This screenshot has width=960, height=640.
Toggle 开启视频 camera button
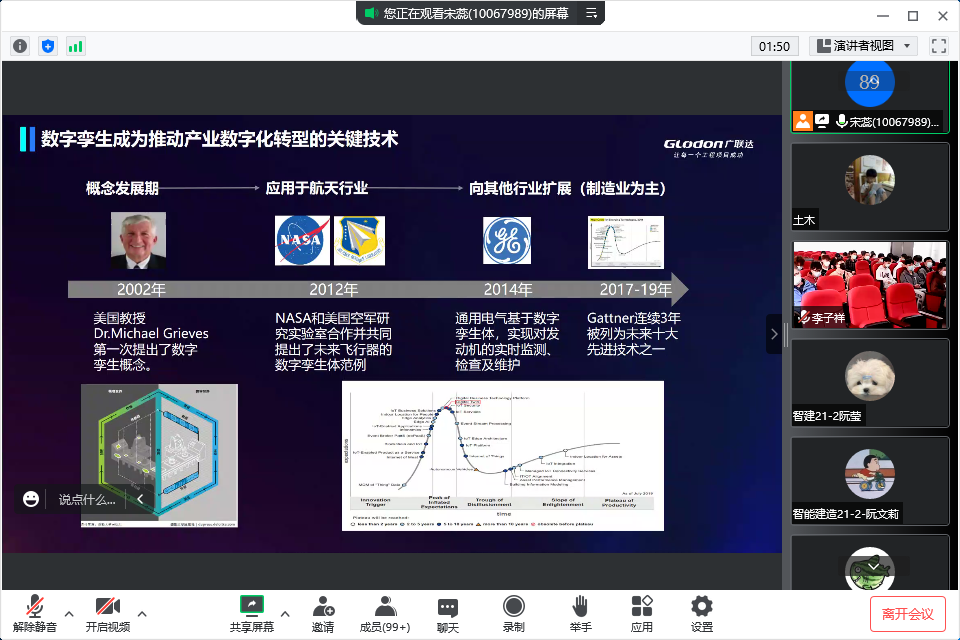[107, 613]
